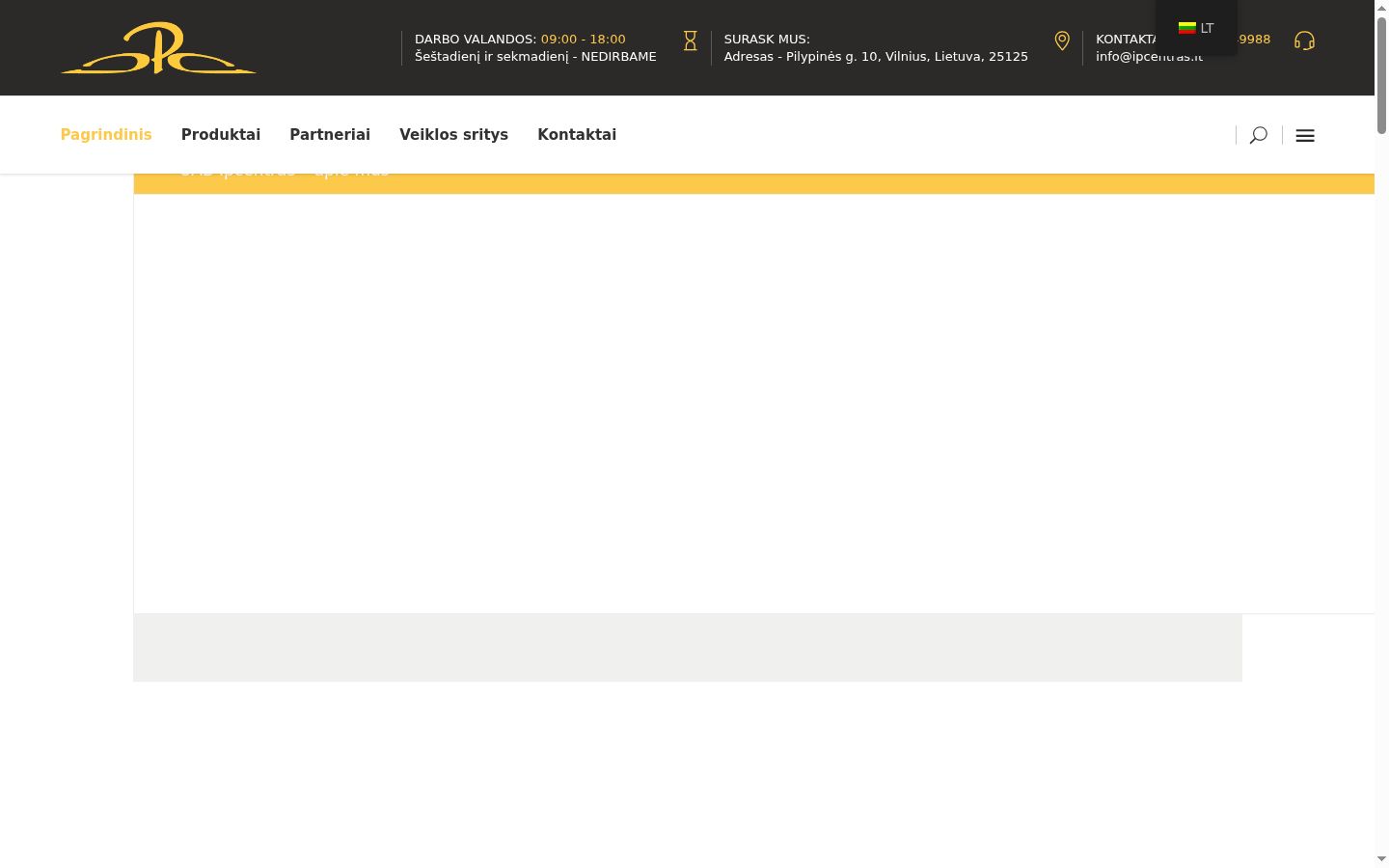The width and height of the screenshot is (1389, 868).
Task: Open the Veiklos sritys menu item
Action: click(453, 134)
